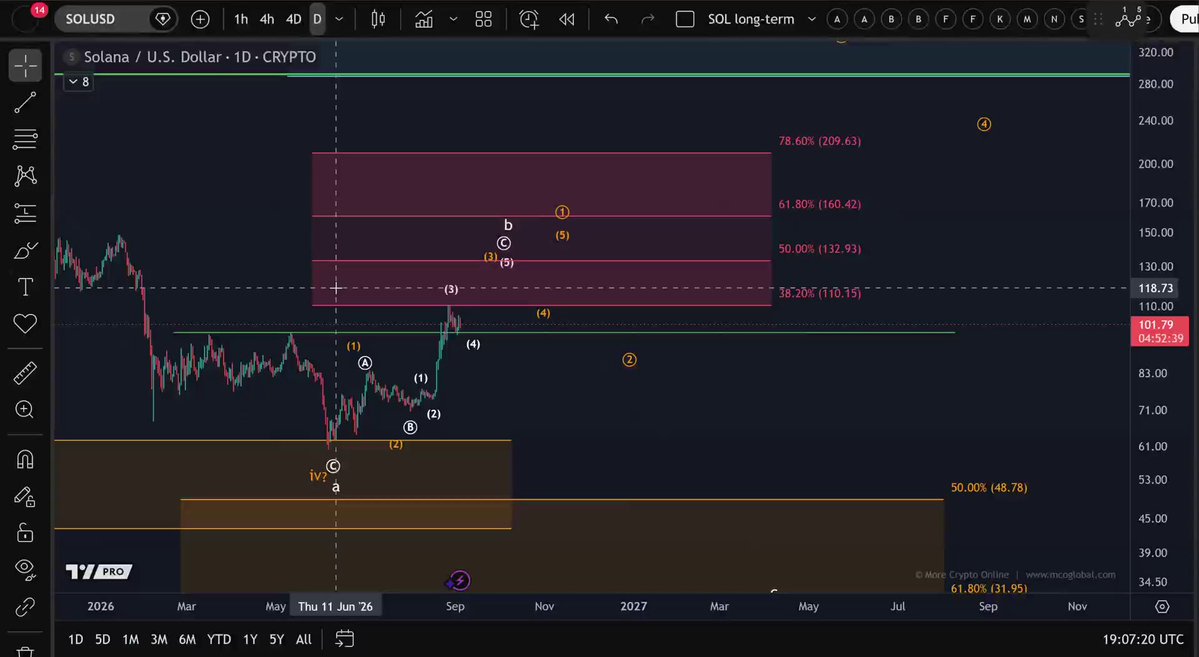Select the YTD date range
This screenshot has width=1199, height=657.
219,639
